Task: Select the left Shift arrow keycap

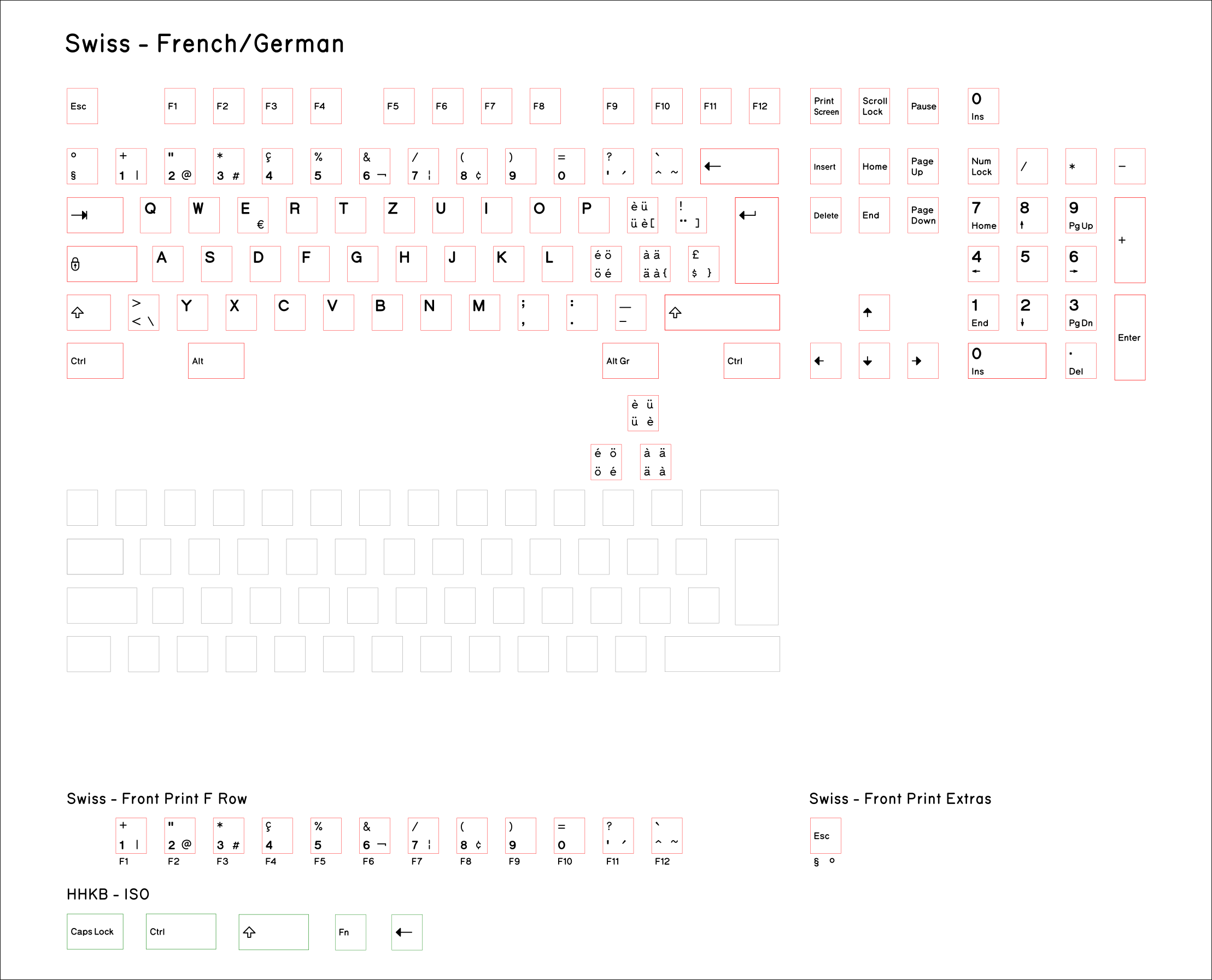Action: pyautogui.click(x=88, y=312)
